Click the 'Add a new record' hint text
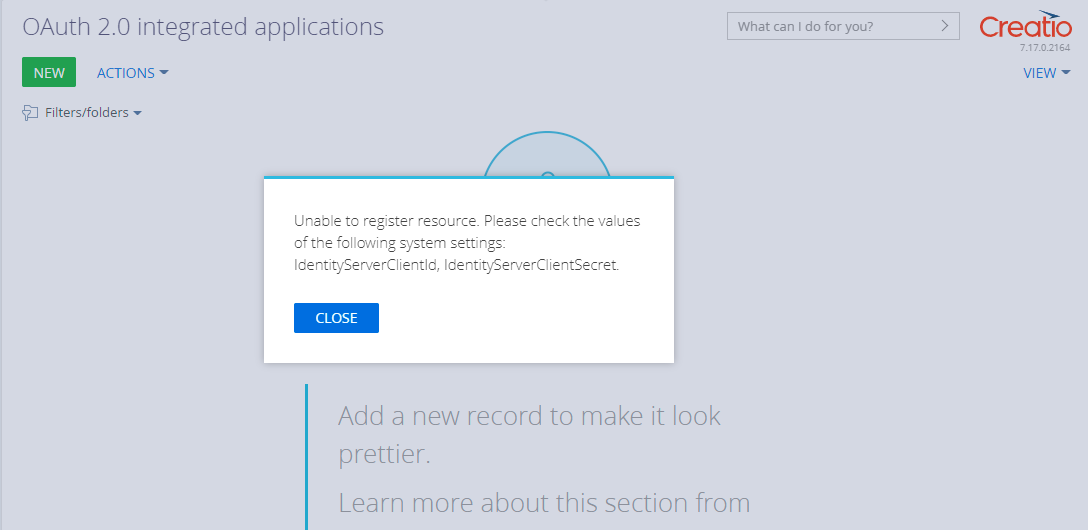This screenshot has width=1088, height=530. click(x=529, y=434)
